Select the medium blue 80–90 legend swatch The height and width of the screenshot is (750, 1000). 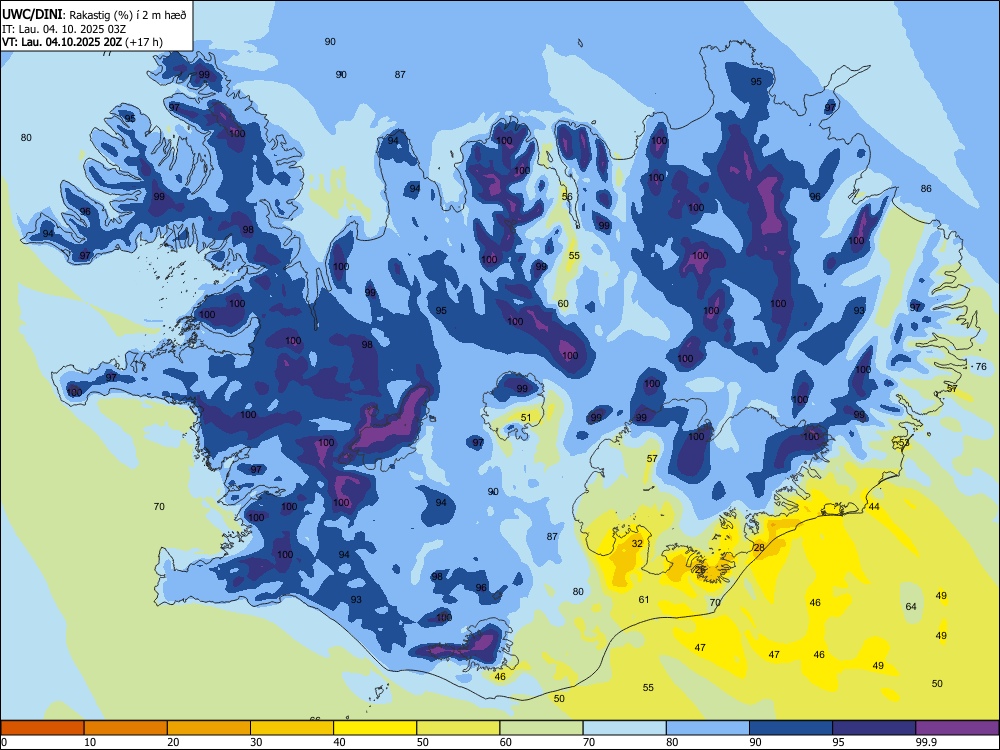[707, 728]
